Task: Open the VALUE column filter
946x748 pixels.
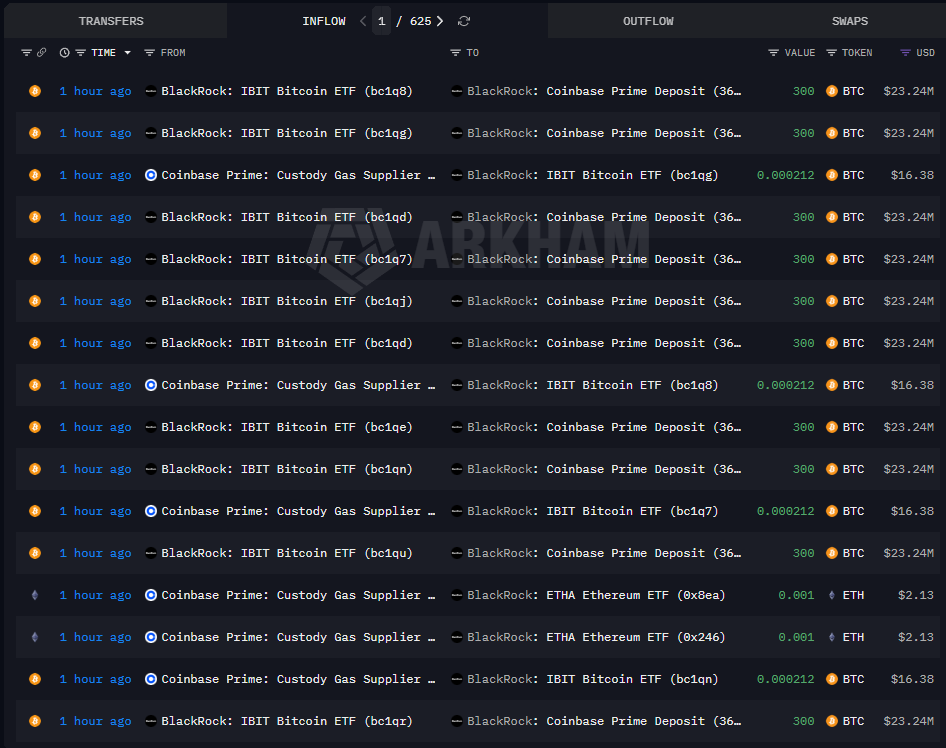Action: (x=773, y=53)
